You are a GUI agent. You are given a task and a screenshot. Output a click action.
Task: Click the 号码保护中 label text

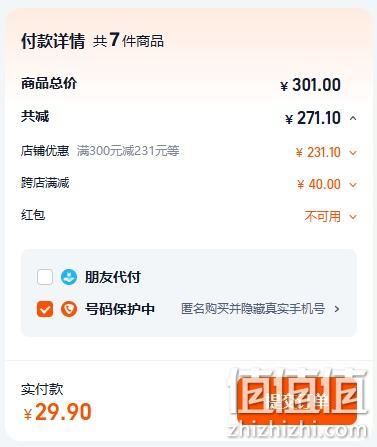click(x=120, y=309)
